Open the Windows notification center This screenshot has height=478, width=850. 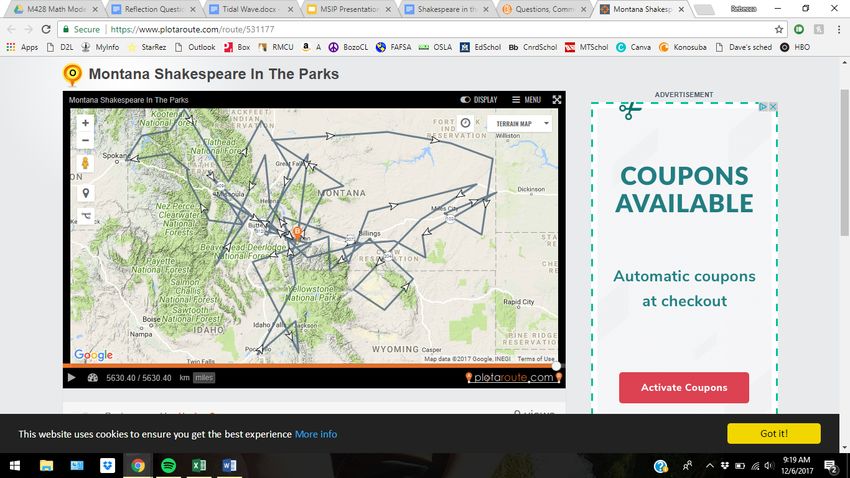[831, 466]
